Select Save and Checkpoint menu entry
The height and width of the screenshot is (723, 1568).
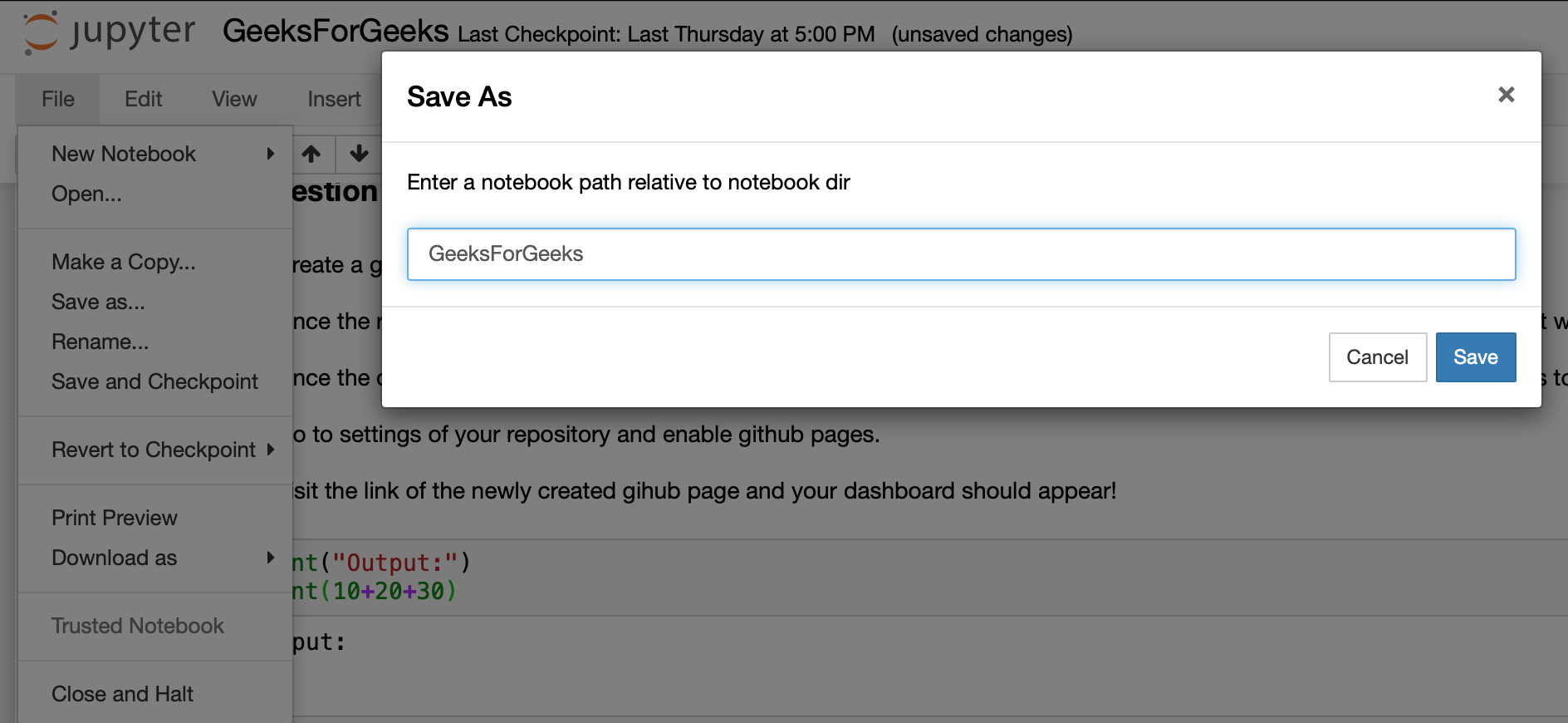click(154, 381)
